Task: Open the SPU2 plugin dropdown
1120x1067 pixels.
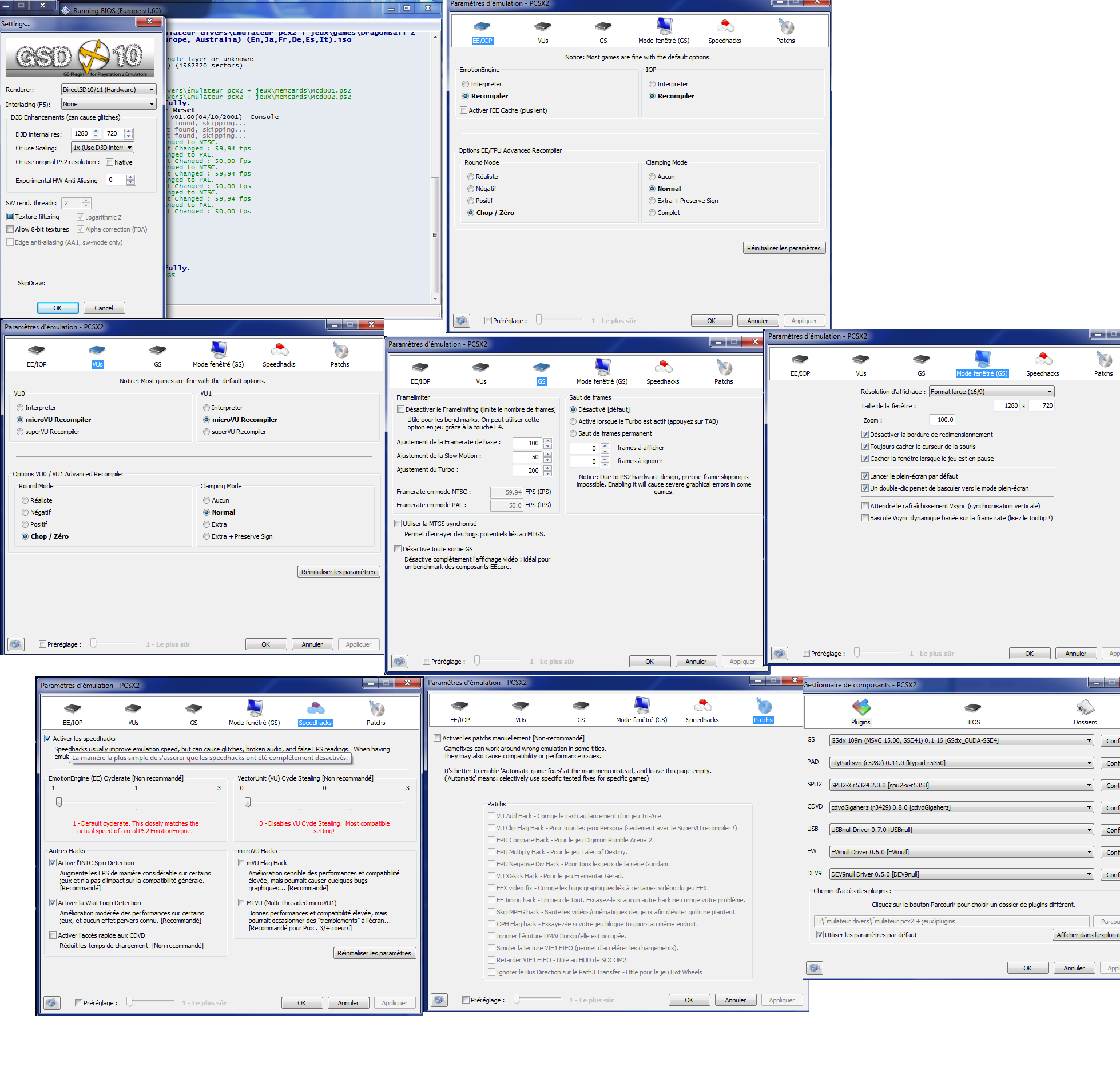Action: tap(961, 785)
